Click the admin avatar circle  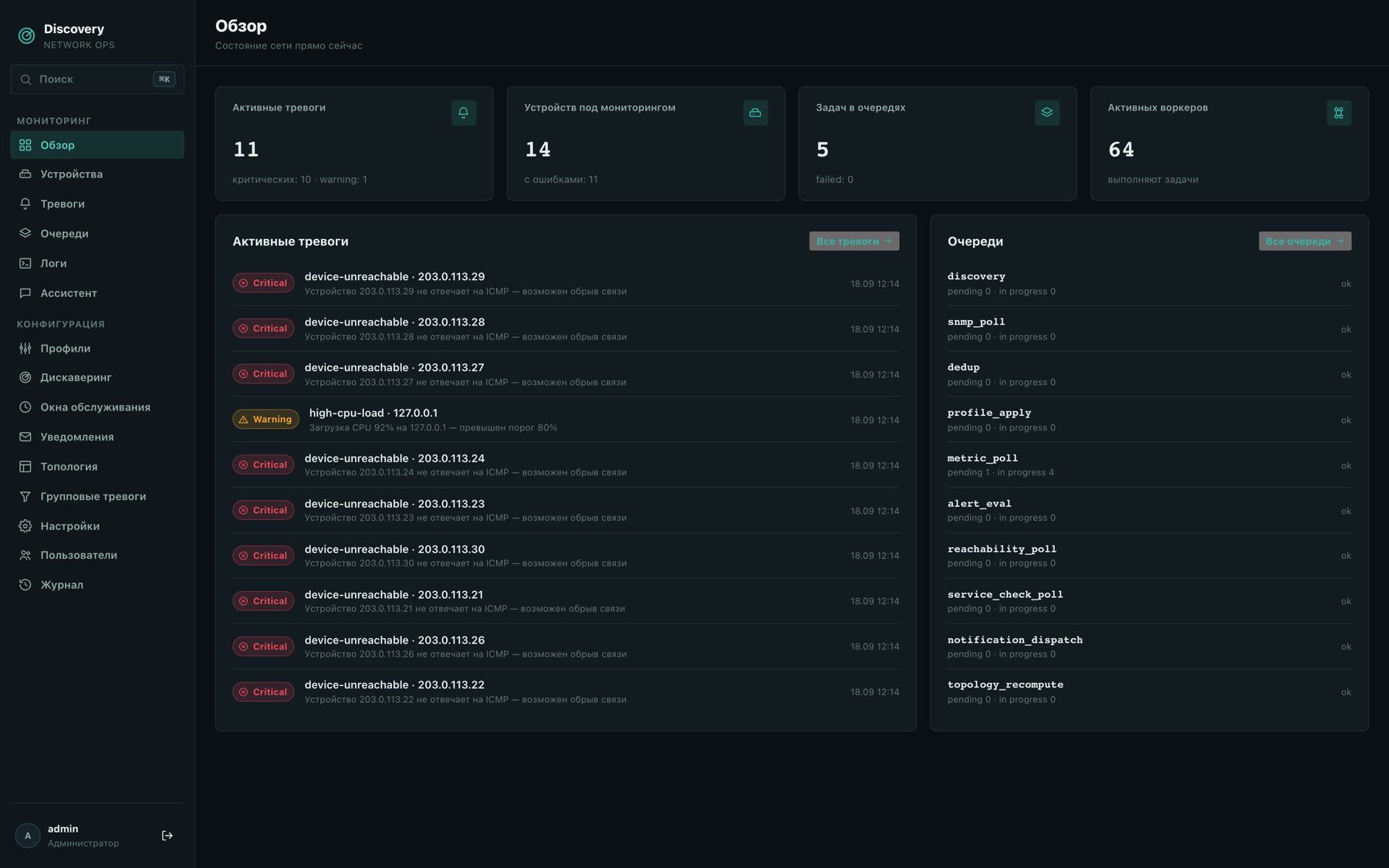[x=28, y=836]
